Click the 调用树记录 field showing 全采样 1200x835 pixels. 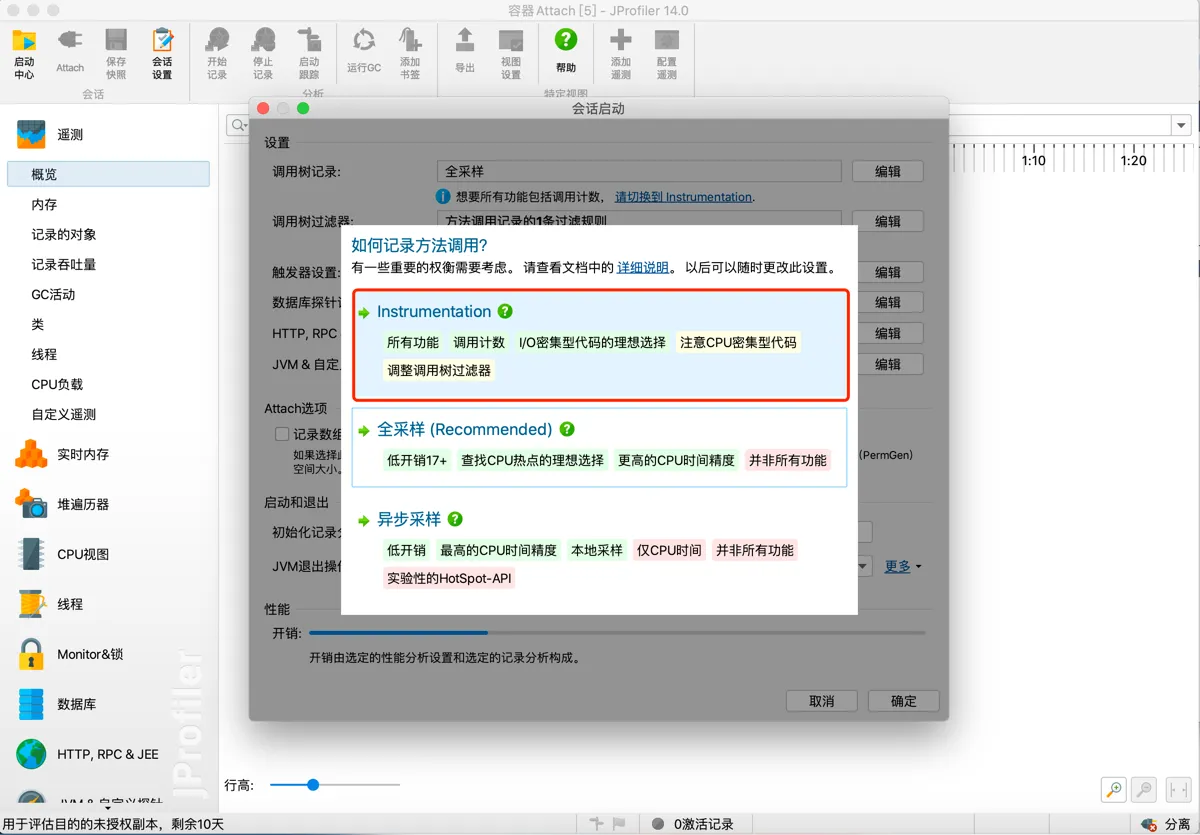(639, 171)
